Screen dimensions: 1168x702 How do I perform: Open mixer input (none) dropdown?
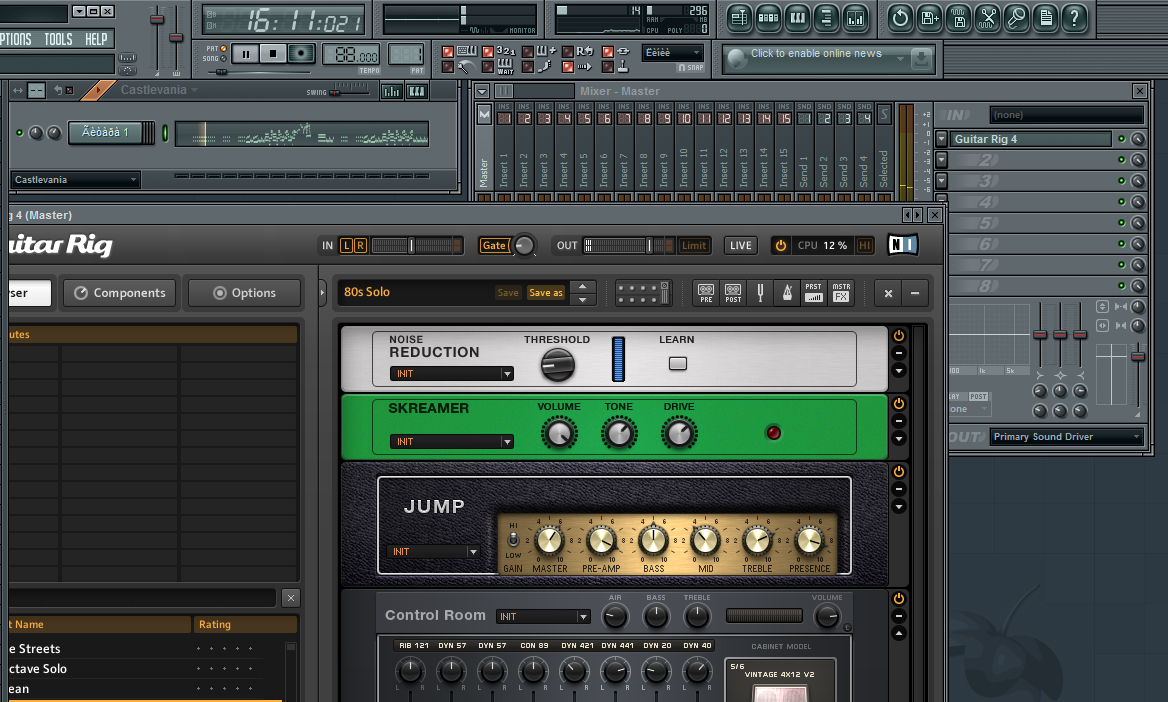coord(1067,115)
